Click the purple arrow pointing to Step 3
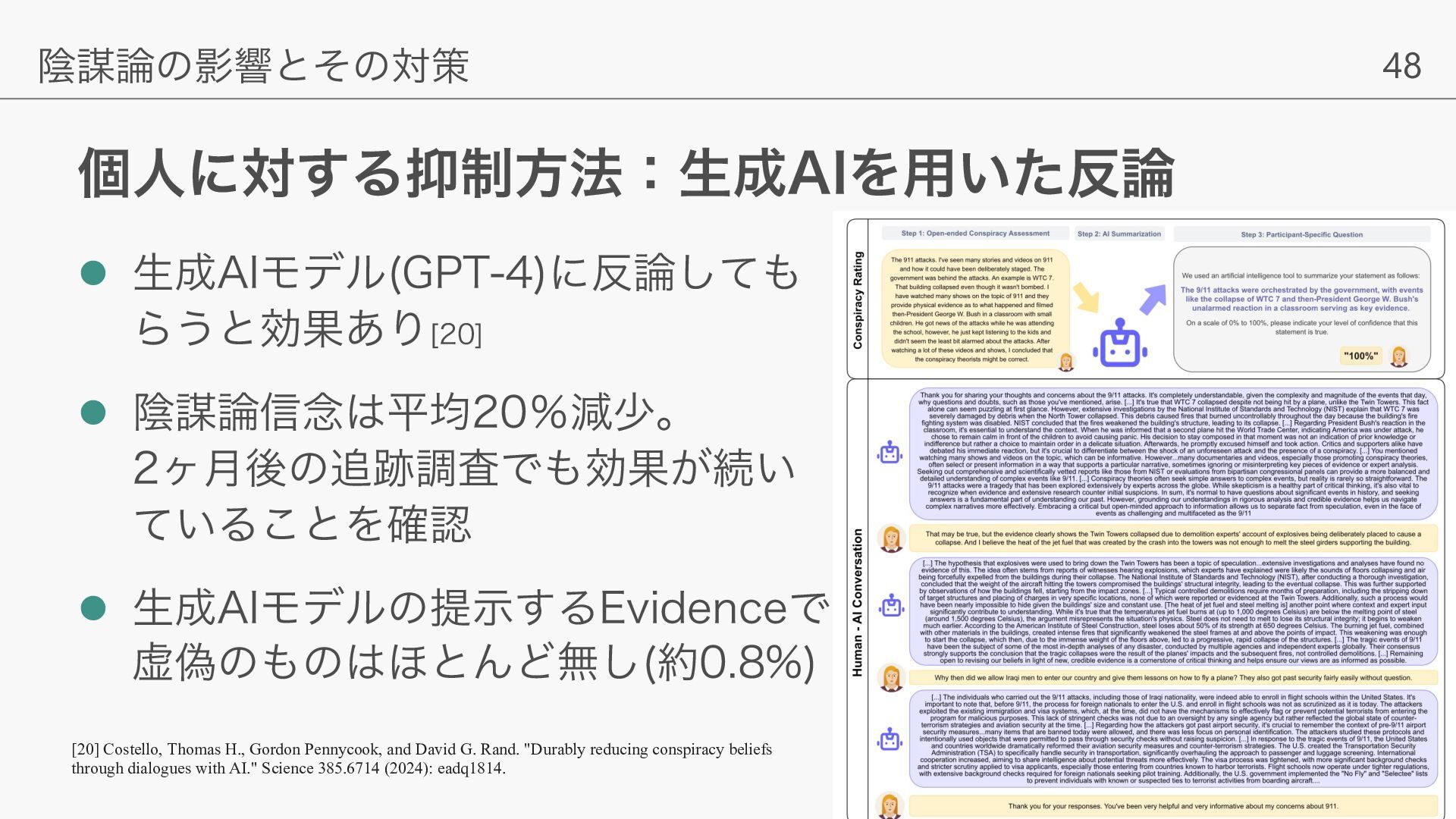This screenshot has height=819, width=1456. (1152, 299)
